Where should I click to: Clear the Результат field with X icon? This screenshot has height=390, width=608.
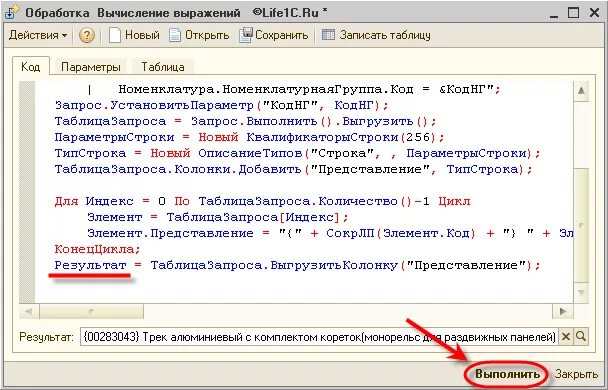566,337
